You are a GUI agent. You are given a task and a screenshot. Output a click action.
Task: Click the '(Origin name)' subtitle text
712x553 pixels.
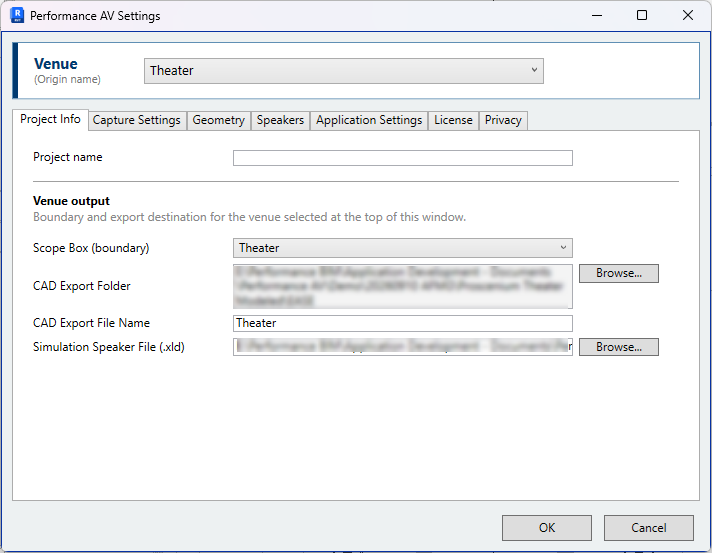tap(67, 79)
